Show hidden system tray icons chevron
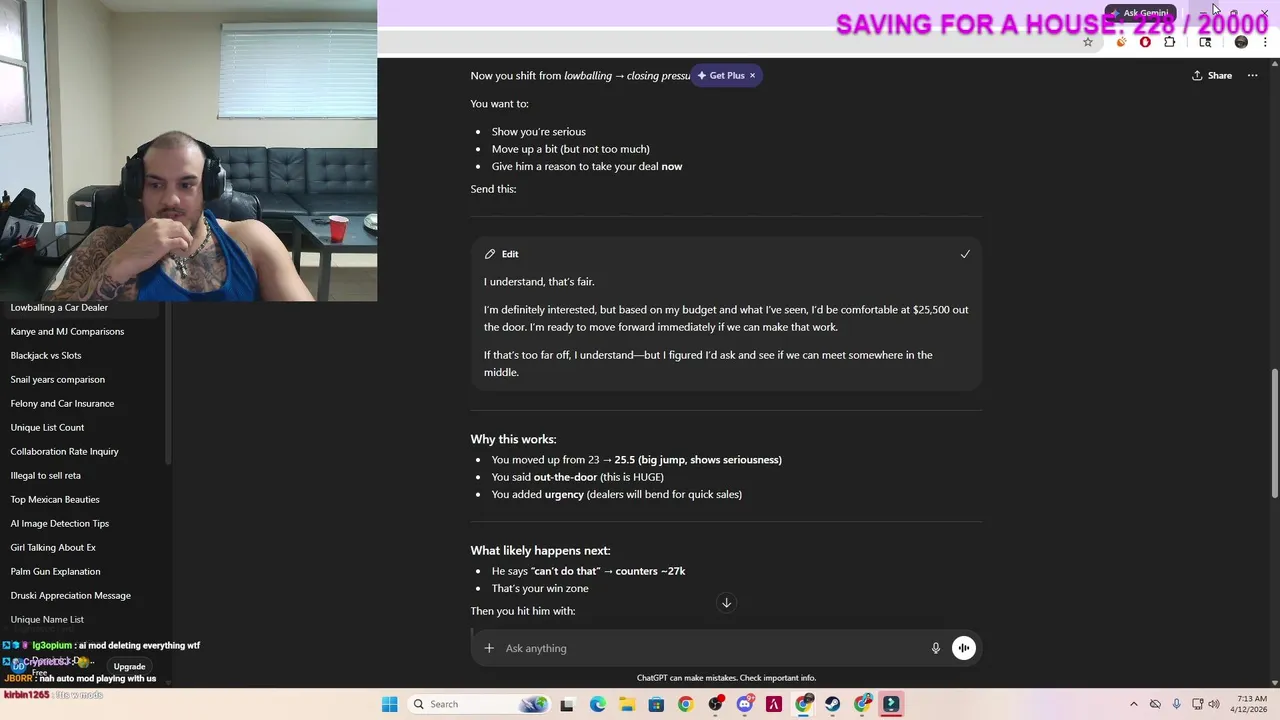 1133,704
